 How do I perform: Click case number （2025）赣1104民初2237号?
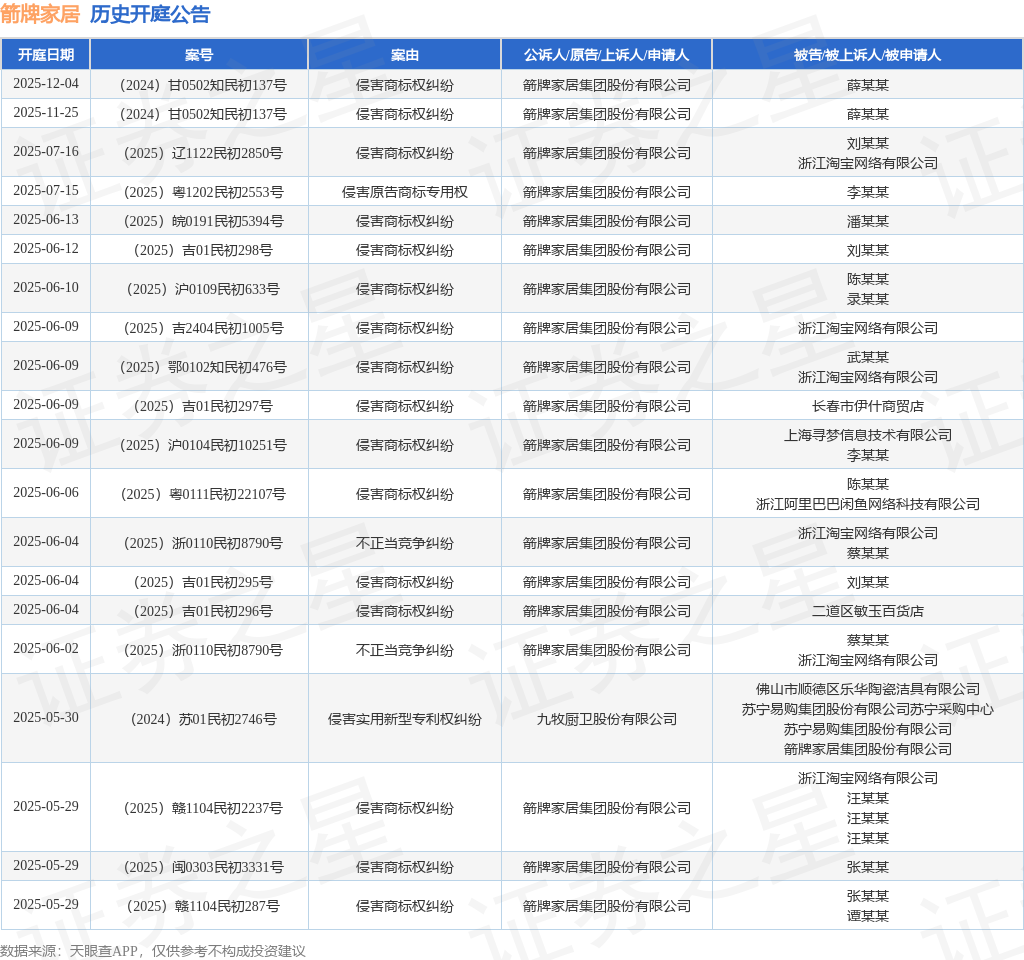203,808
